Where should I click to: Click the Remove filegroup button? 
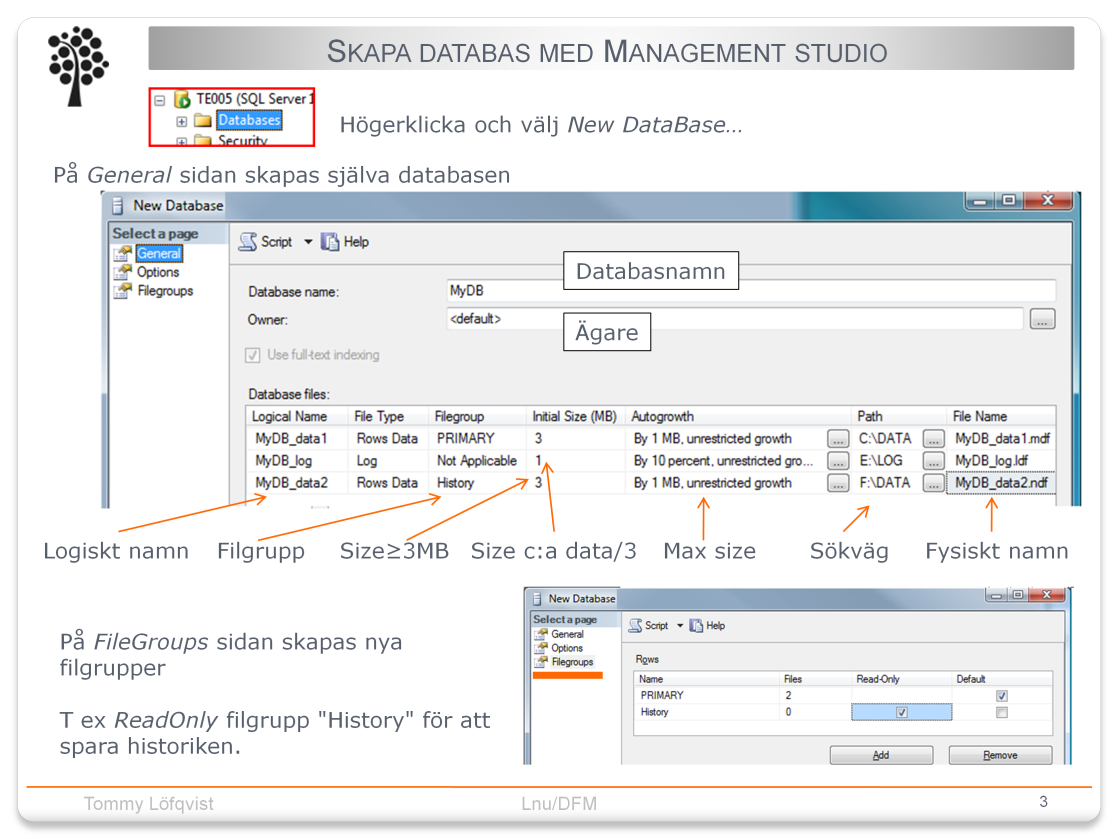[x=1000, y=755]
